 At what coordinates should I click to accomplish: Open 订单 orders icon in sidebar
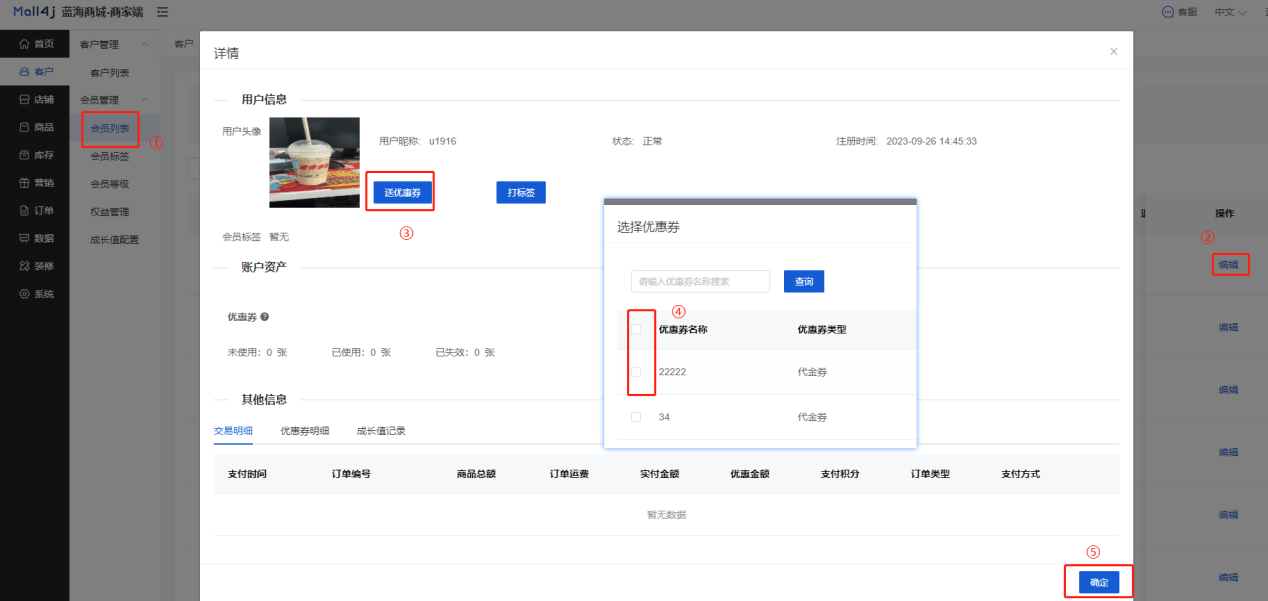coord(25,211)
